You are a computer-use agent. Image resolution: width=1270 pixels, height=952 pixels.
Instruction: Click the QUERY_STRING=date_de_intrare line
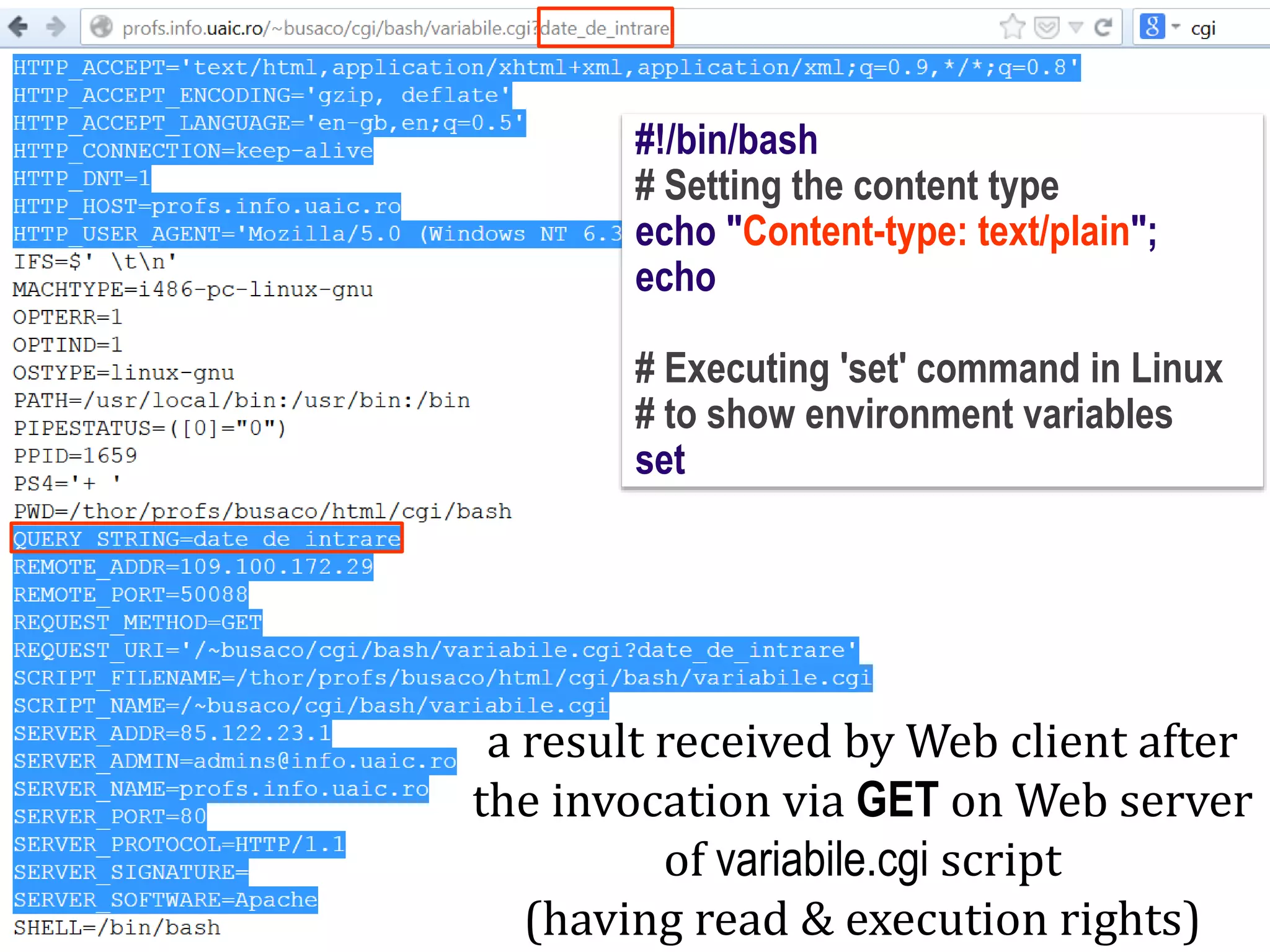(207, 539)
